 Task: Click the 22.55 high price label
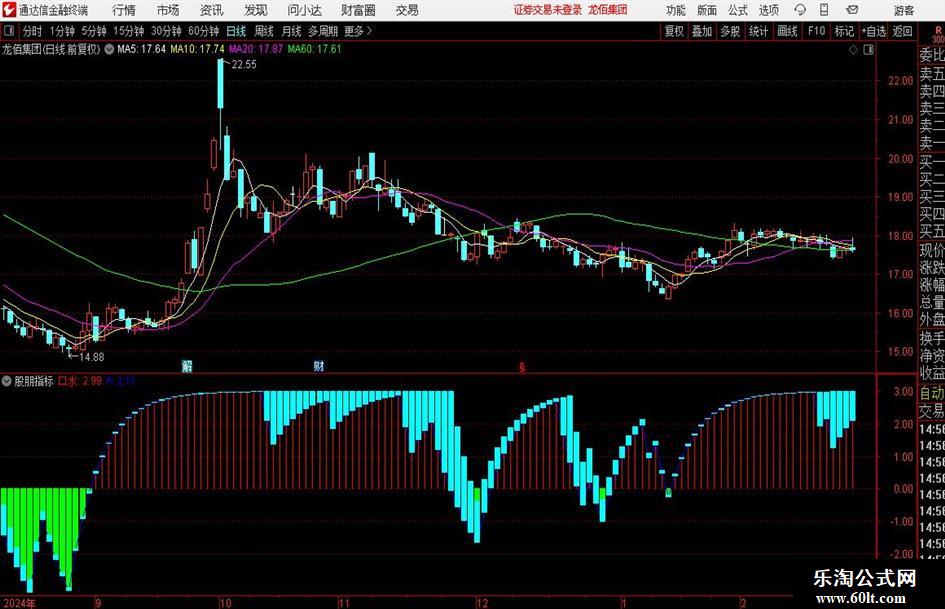(244, 65)
